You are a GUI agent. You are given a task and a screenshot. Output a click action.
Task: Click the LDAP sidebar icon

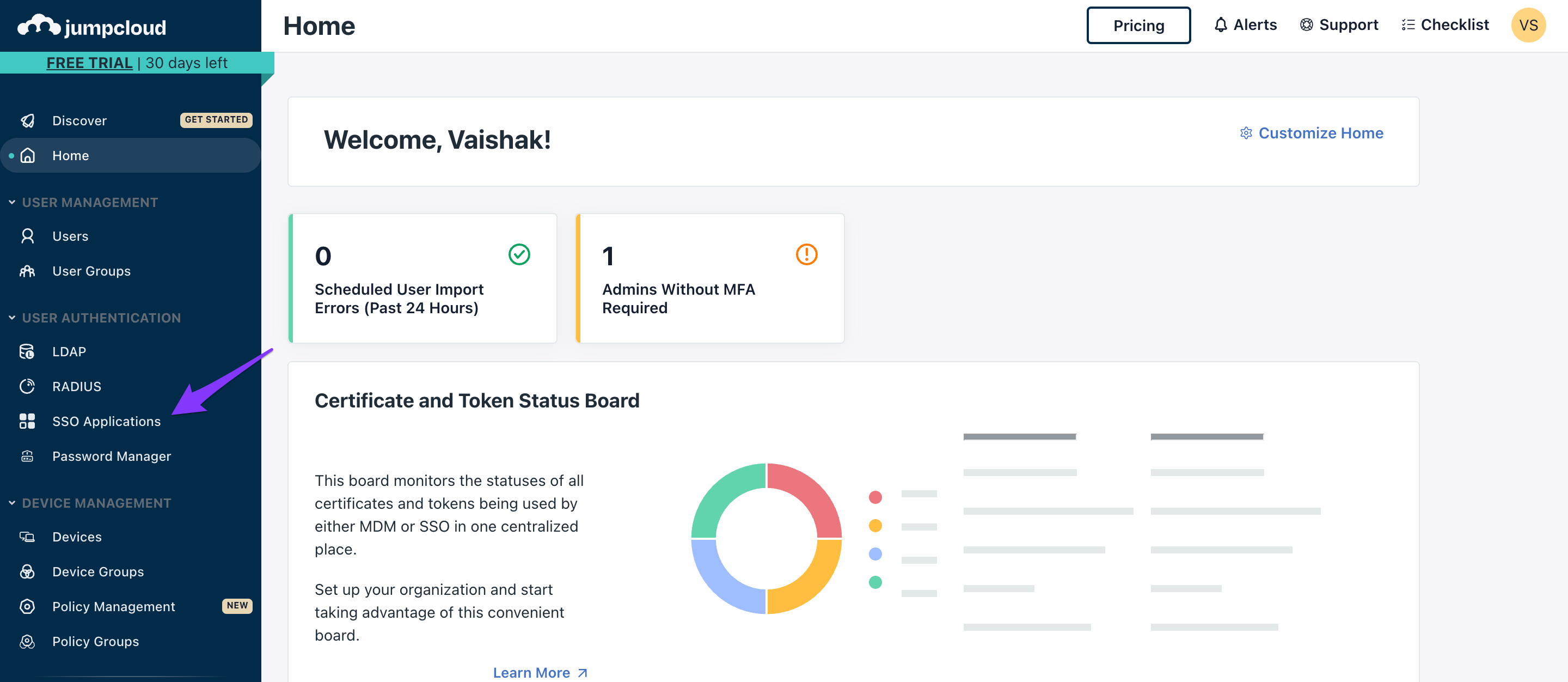[27, 352]
